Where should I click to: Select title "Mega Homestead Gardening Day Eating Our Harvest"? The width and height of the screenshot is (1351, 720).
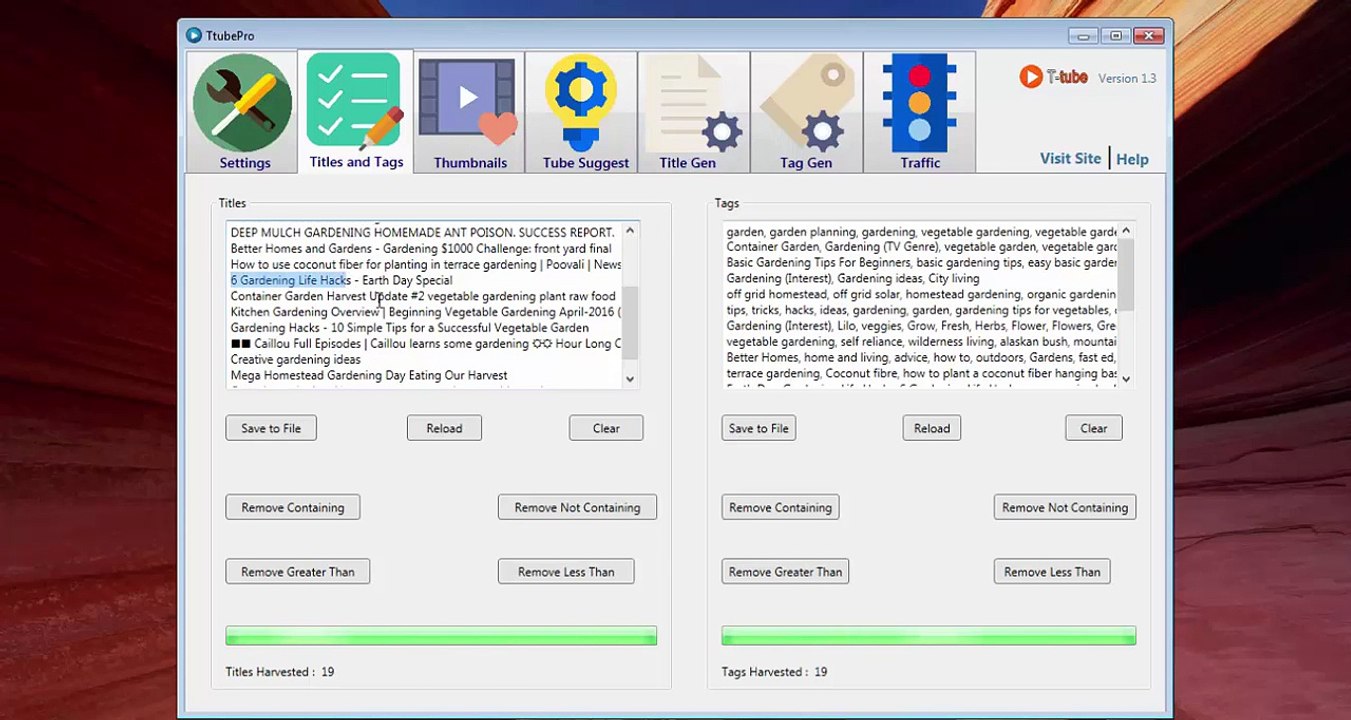(369, 376)
